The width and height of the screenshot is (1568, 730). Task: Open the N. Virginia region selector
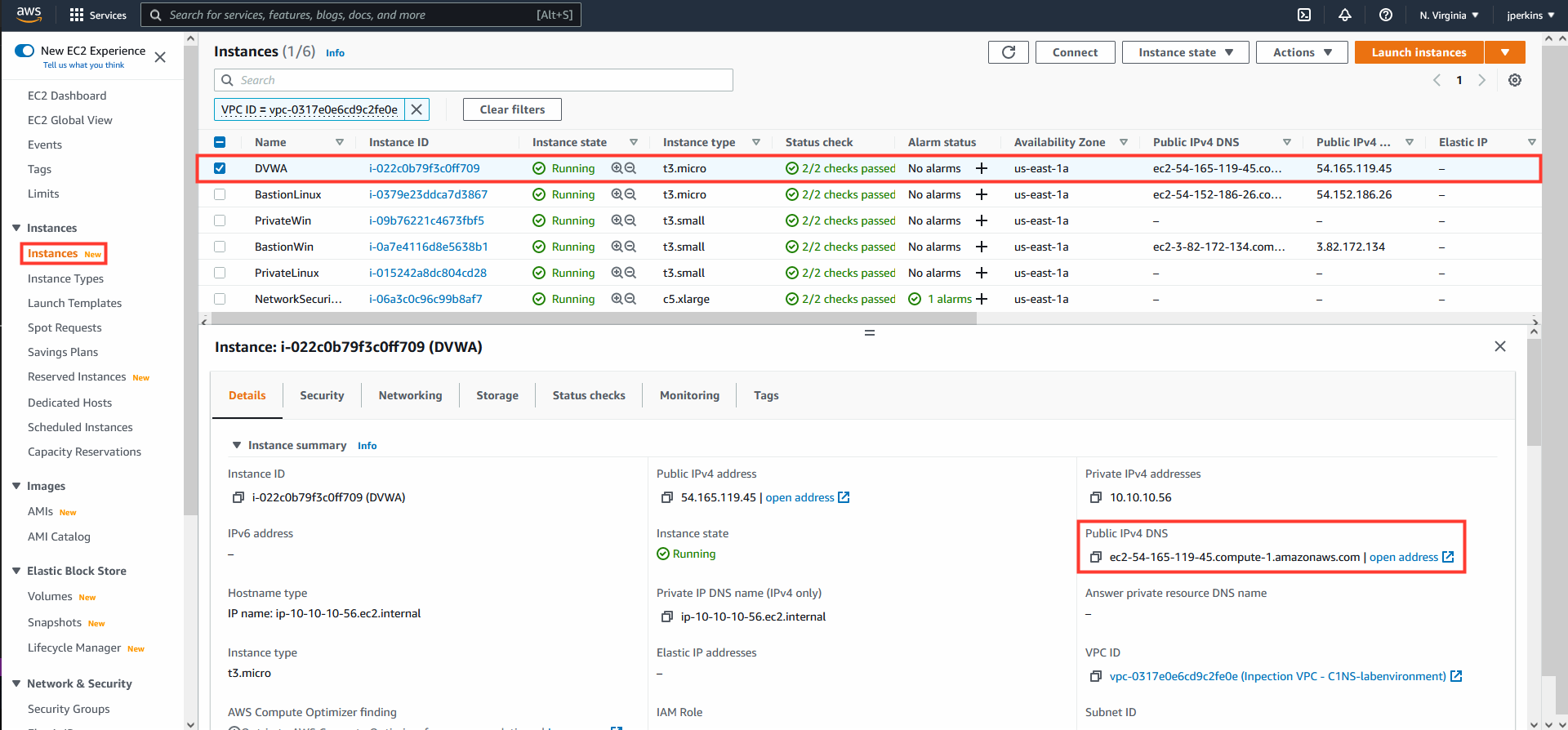1450,15
